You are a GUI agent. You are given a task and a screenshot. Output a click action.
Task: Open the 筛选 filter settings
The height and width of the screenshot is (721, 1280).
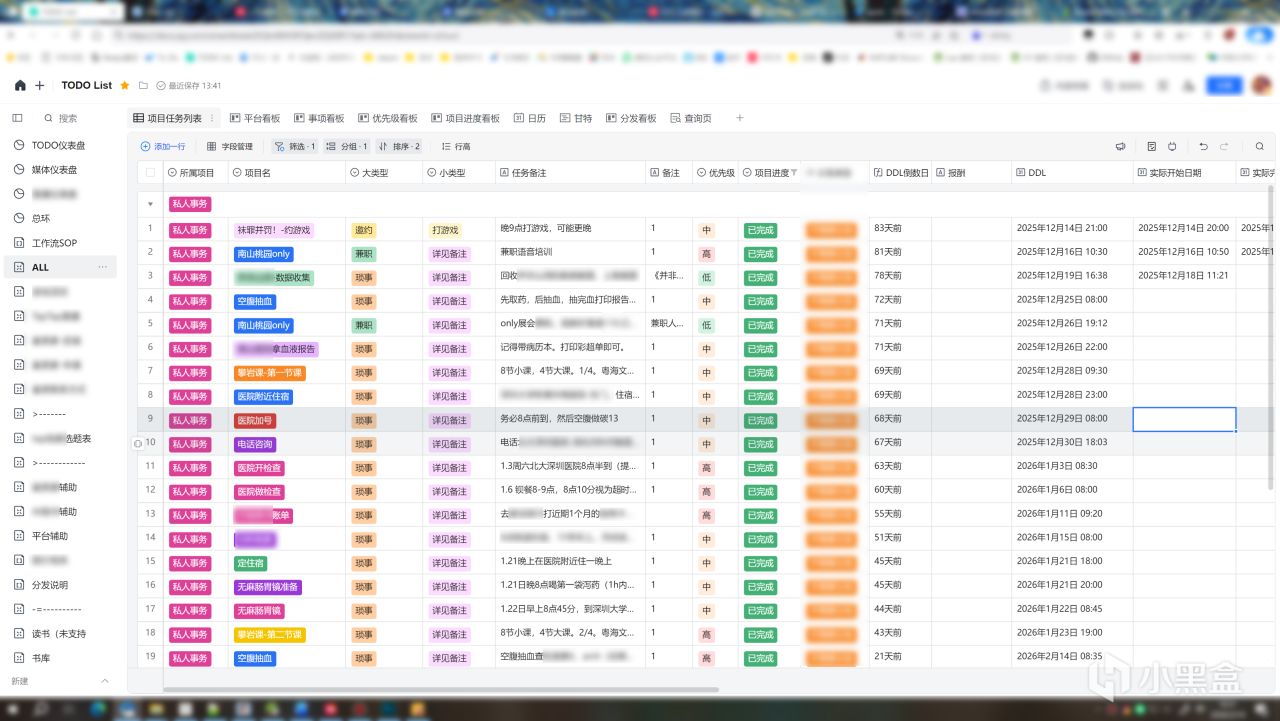coord(295,146)
